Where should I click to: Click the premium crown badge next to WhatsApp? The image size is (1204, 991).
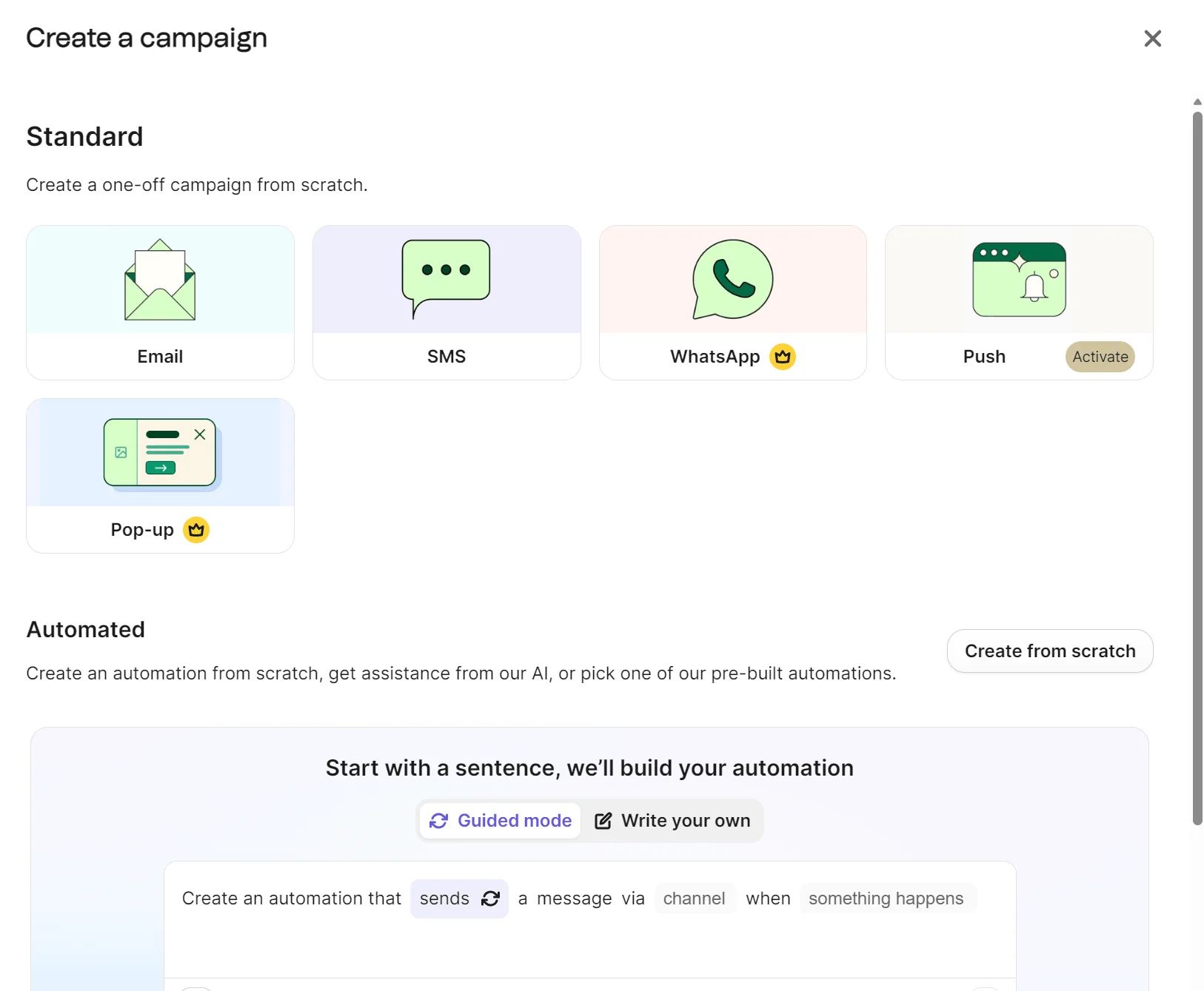tap(783, 357)
